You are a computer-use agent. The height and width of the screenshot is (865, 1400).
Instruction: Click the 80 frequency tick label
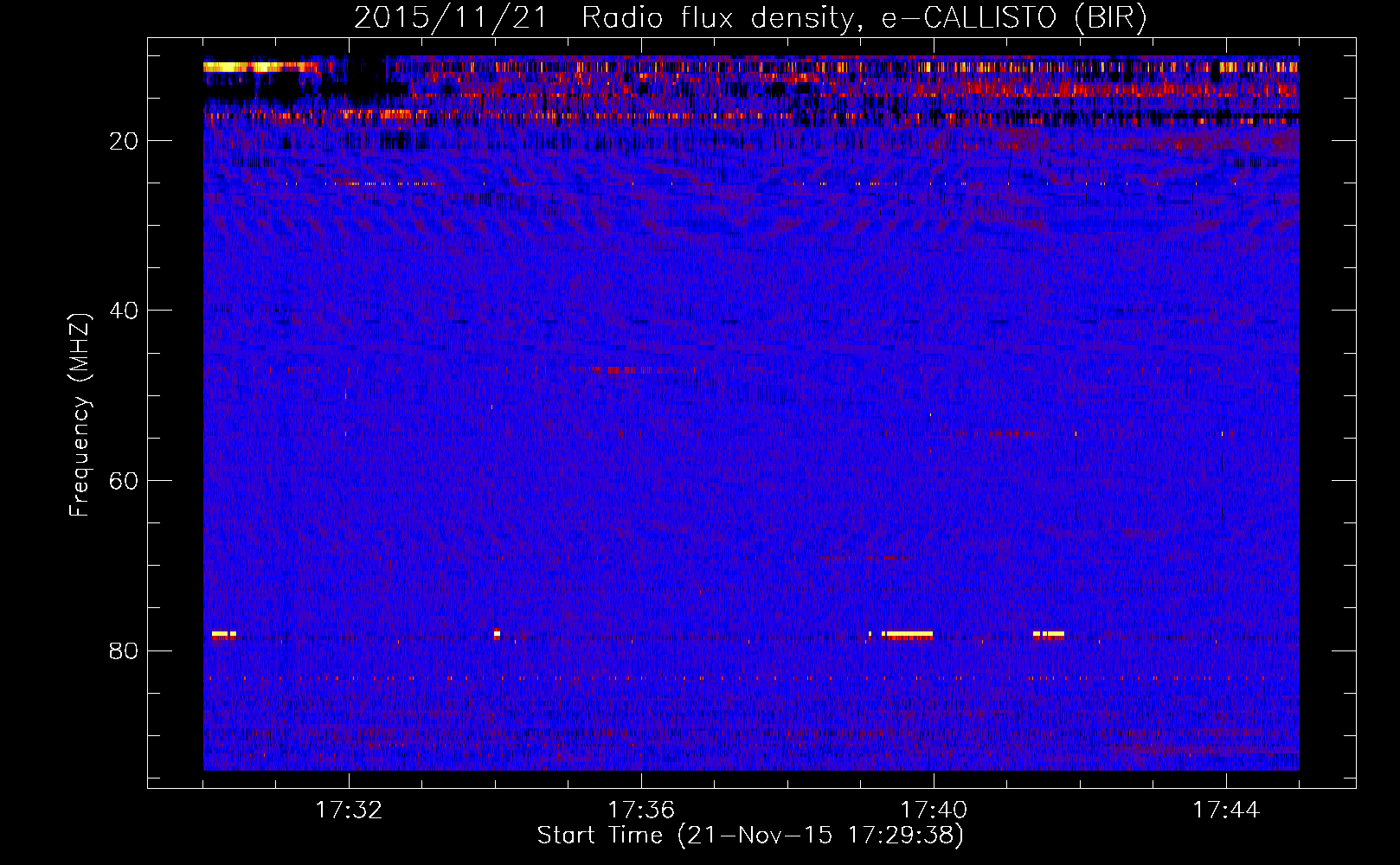[125, 650]
